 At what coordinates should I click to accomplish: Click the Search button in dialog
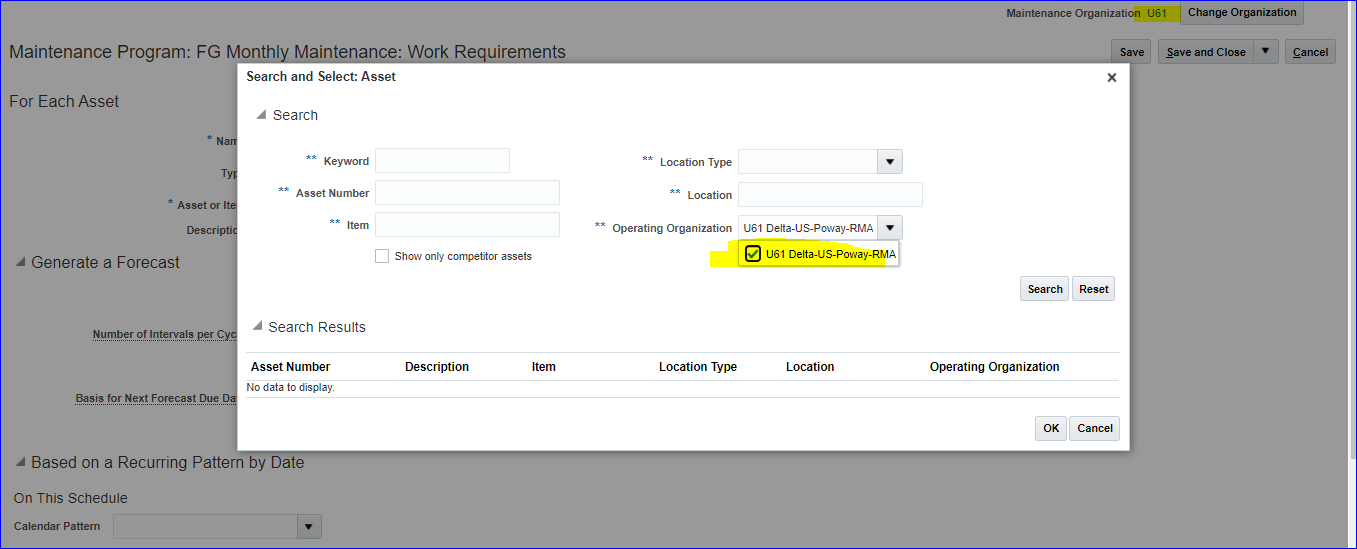tap(1045, 289)
